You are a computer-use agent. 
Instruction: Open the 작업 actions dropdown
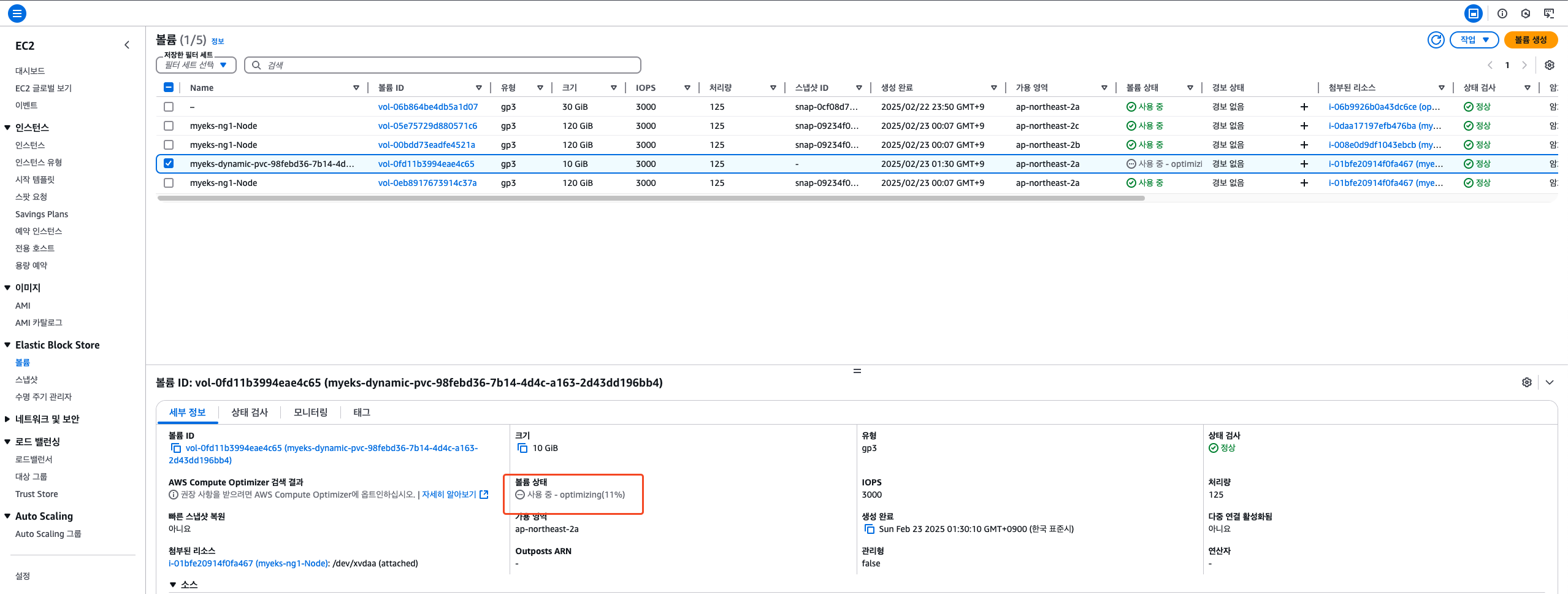tap(1474, 40)
